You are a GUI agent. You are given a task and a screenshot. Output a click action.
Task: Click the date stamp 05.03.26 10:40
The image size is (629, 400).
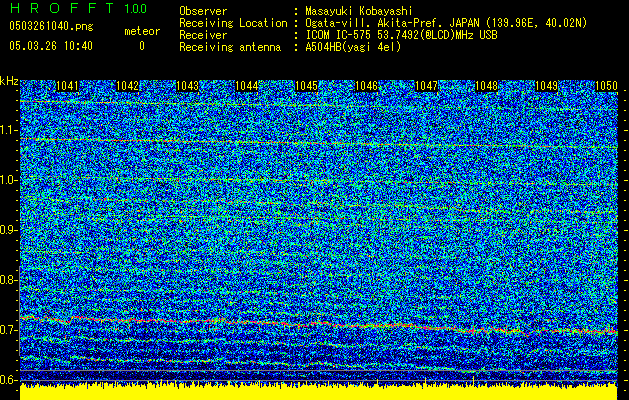point(51,46)
